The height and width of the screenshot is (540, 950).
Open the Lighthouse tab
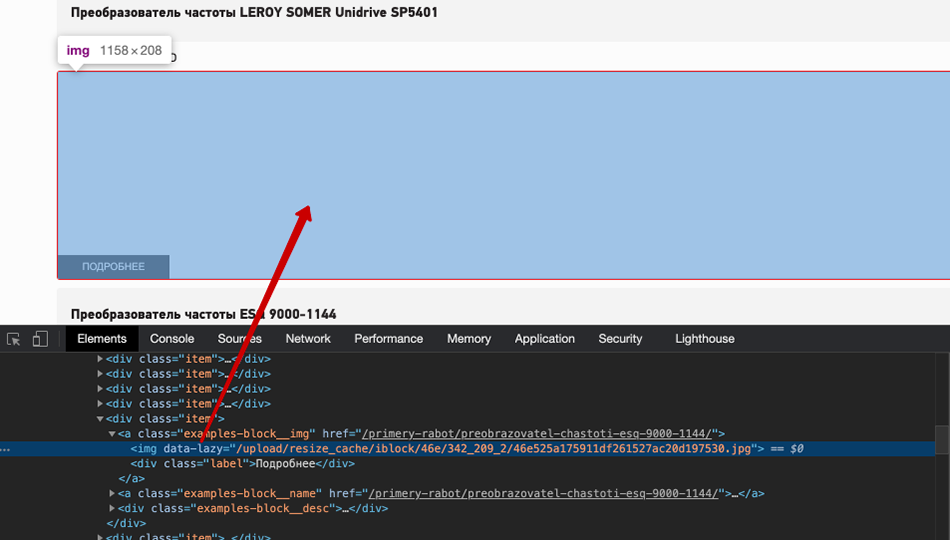(705, 339)
